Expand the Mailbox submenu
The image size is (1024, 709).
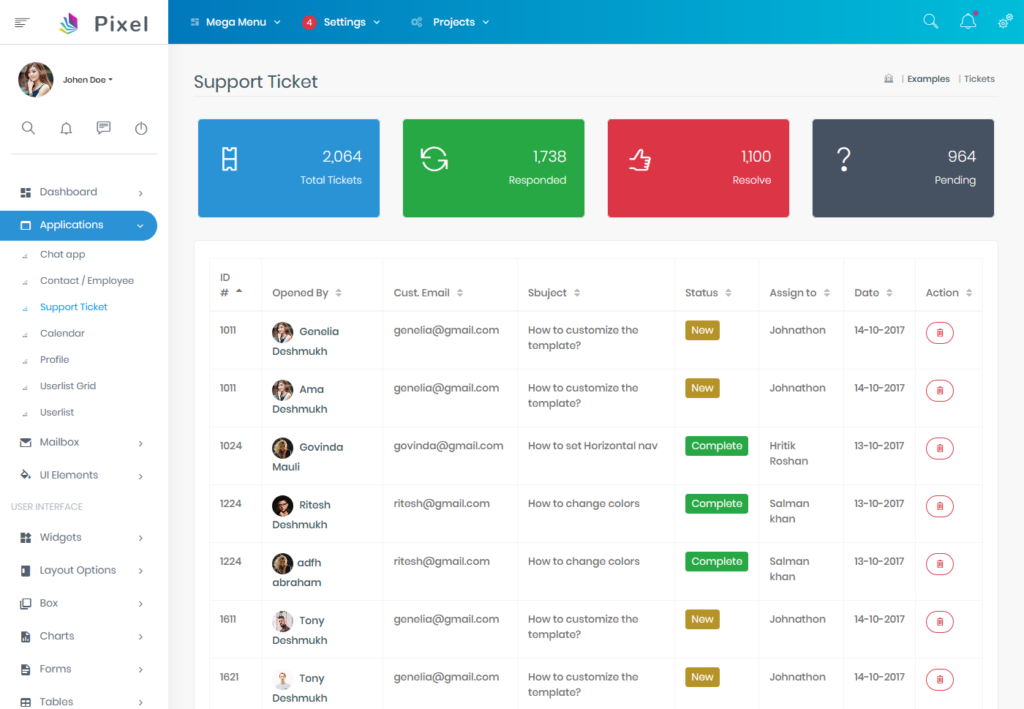pyautogui.click(x=60, y=442)
